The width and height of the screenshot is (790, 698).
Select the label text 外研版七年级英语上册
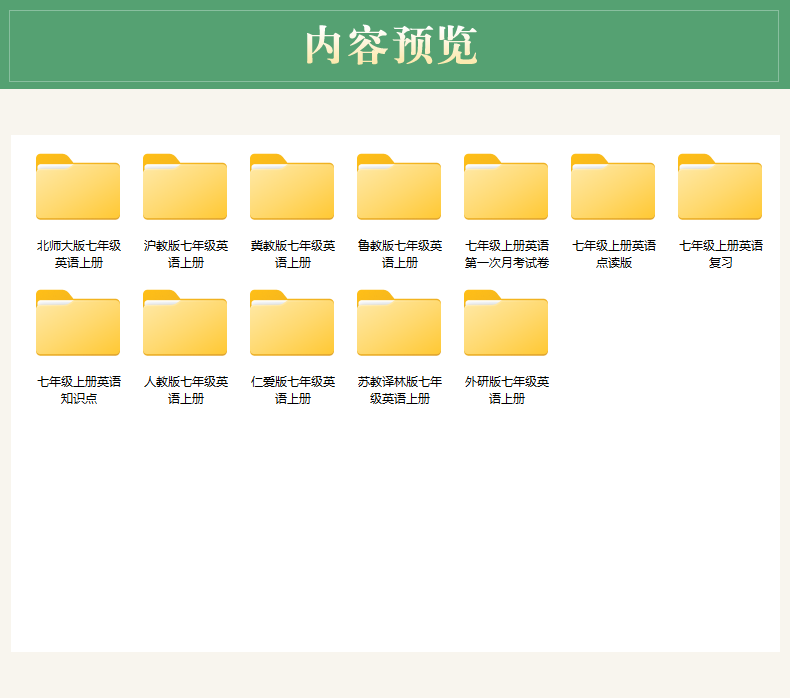(506, 390)
